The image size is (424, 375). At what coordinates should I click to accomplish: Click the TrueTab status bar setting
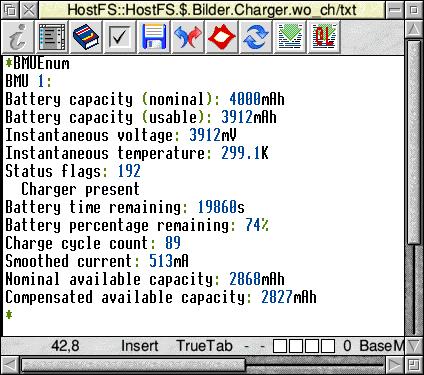click(204, 346)
